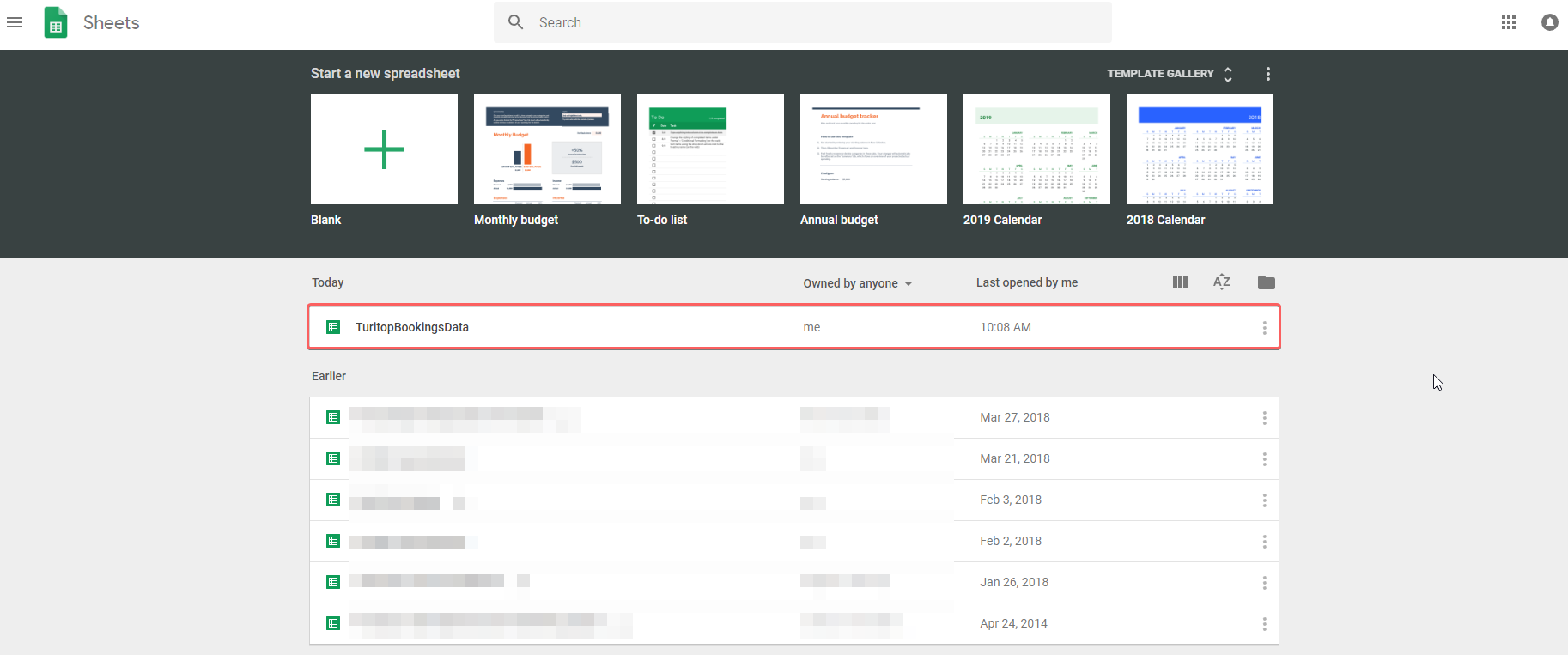This screenshot has height=655, width=1568.
Task: Open the file picker folder icon
Action: pyautogui.click(x=1267, y=282)
